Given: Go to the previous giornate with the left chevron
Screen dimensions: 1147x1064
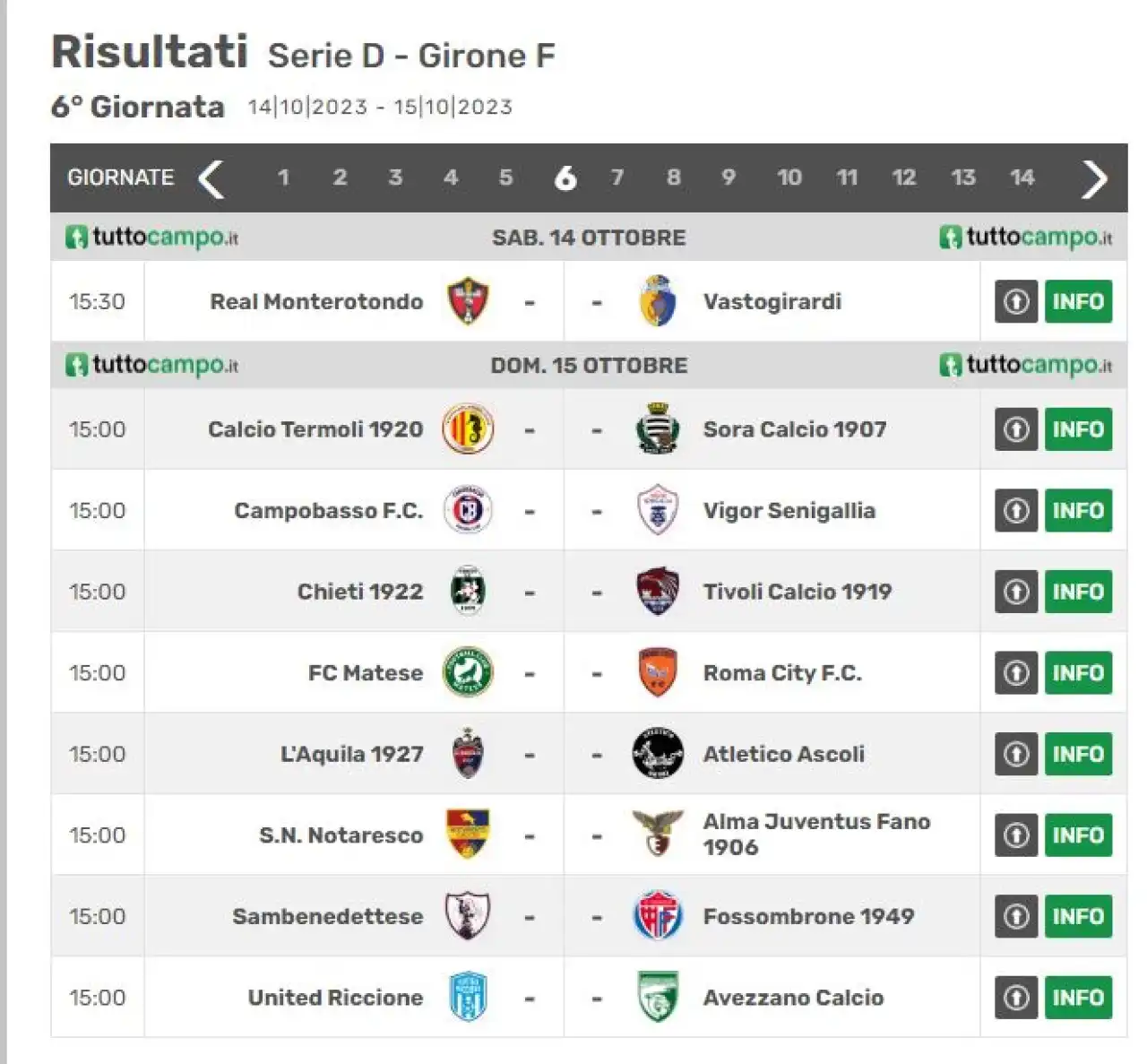Looking at the screenshot, I should [x=211, y=178].
